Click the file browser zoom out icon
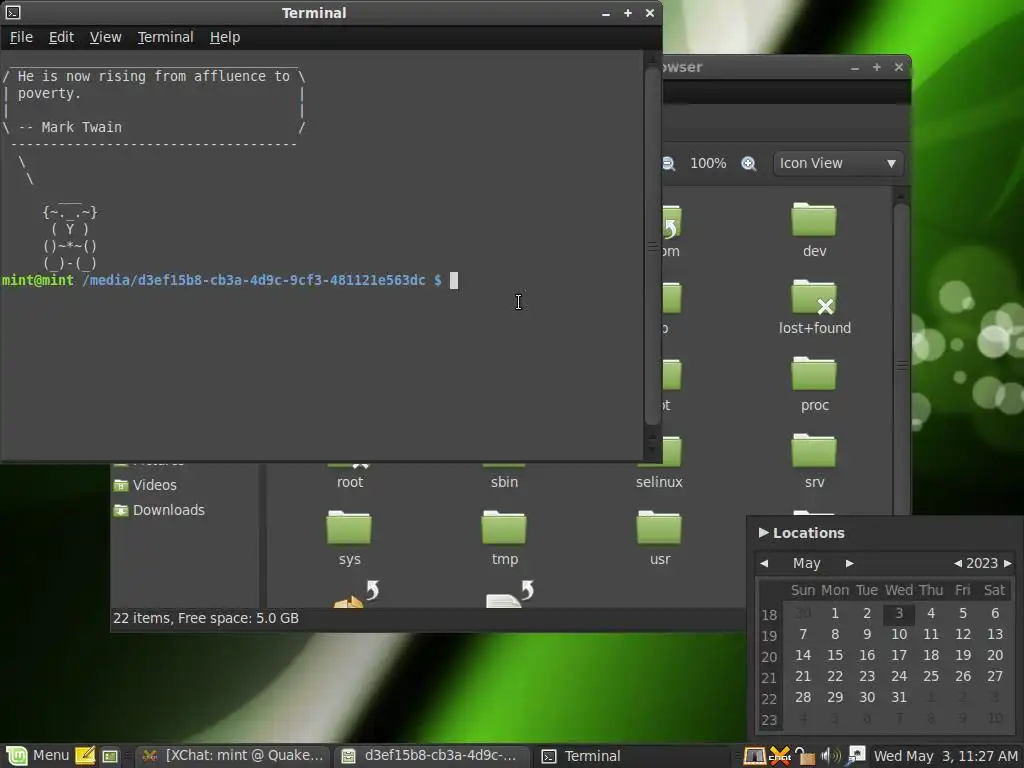1024x768 pixels. tap(668, 163)
